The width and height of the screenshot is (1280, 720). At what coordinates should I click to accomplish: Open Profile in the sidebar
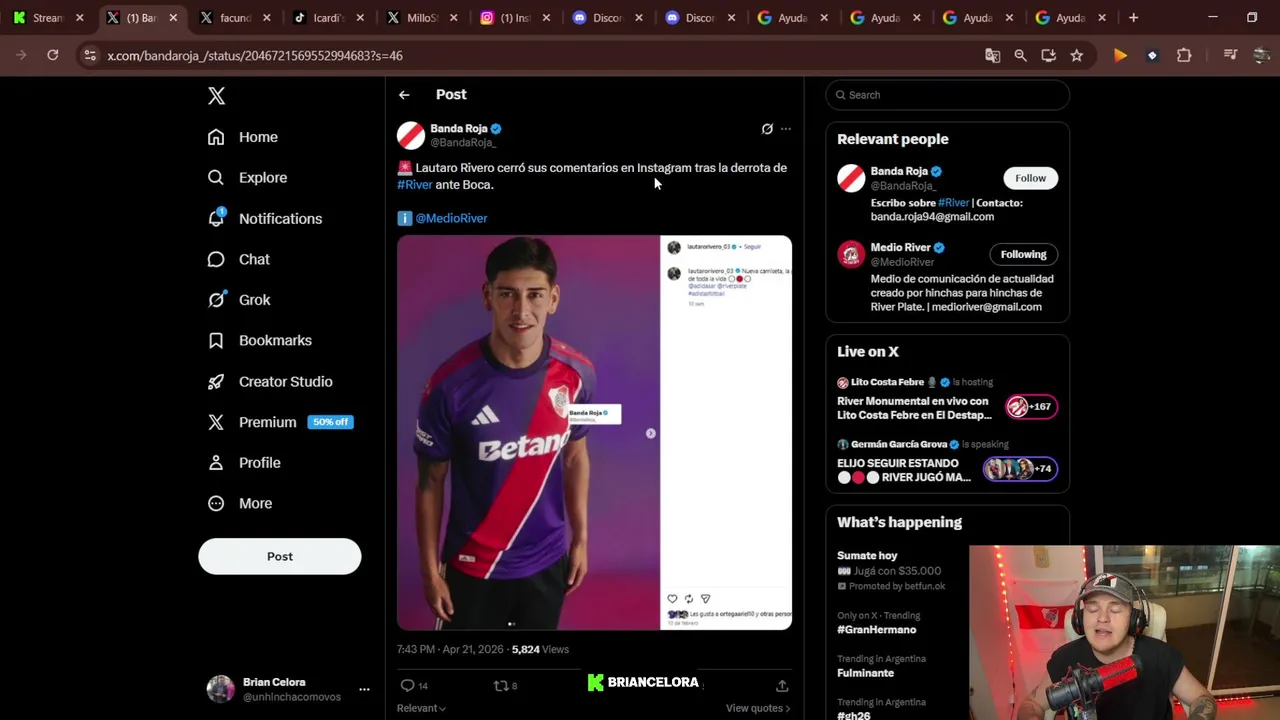244,463
